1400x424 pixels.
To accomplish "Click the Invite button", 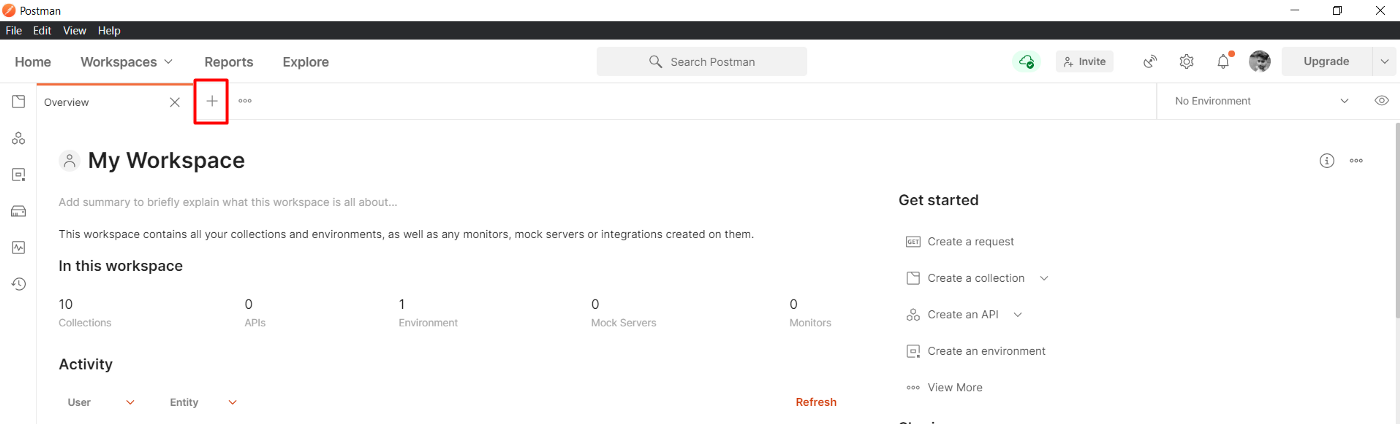I will click(1084, 62).
